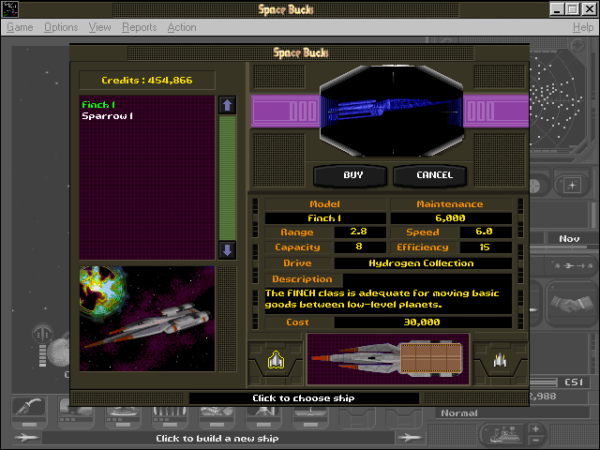
Task: Open the Reports menu
Action: point(139,27)
